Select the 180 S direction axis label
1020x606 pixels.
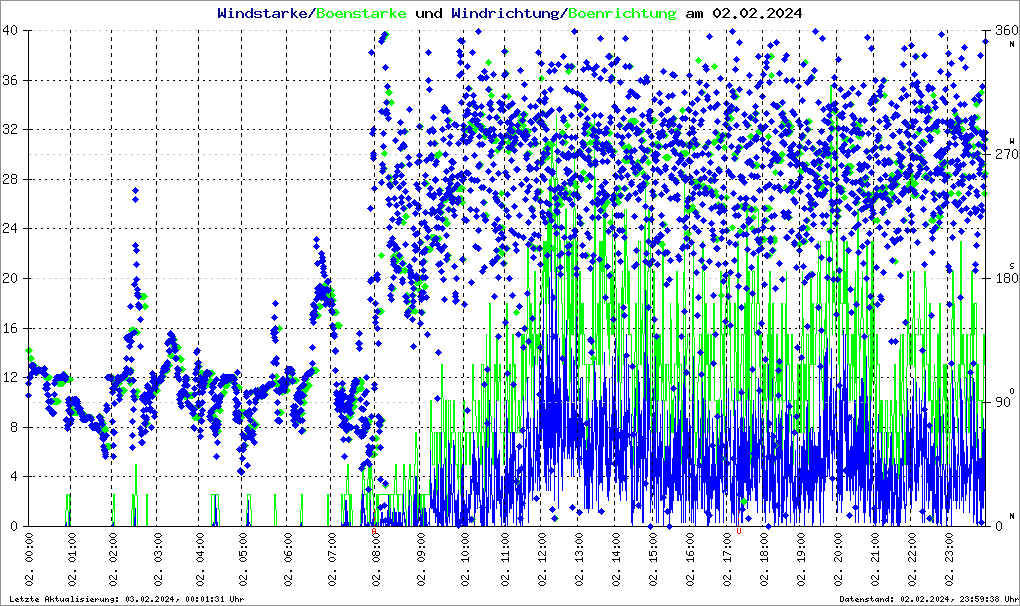1004,279
